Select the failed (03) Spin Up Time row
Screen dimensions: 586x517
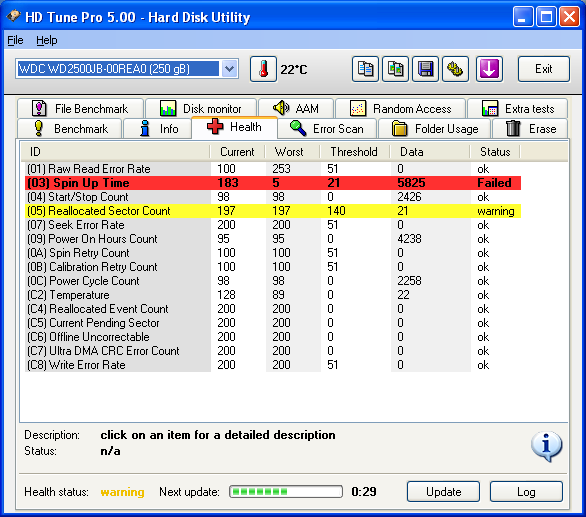click(273, 183)
